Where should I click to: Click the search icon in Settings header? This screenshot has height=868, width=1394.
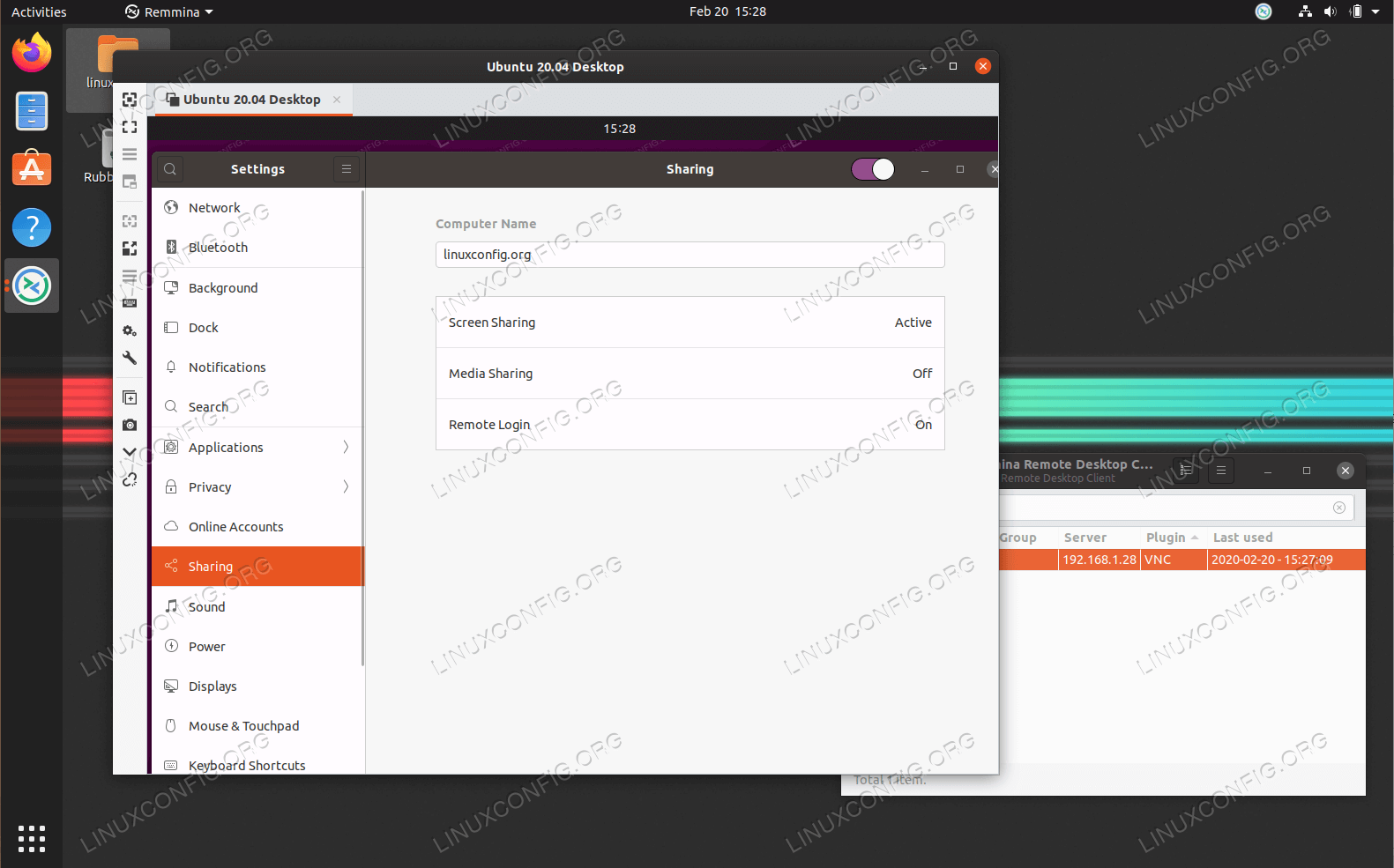coord(170,169)
